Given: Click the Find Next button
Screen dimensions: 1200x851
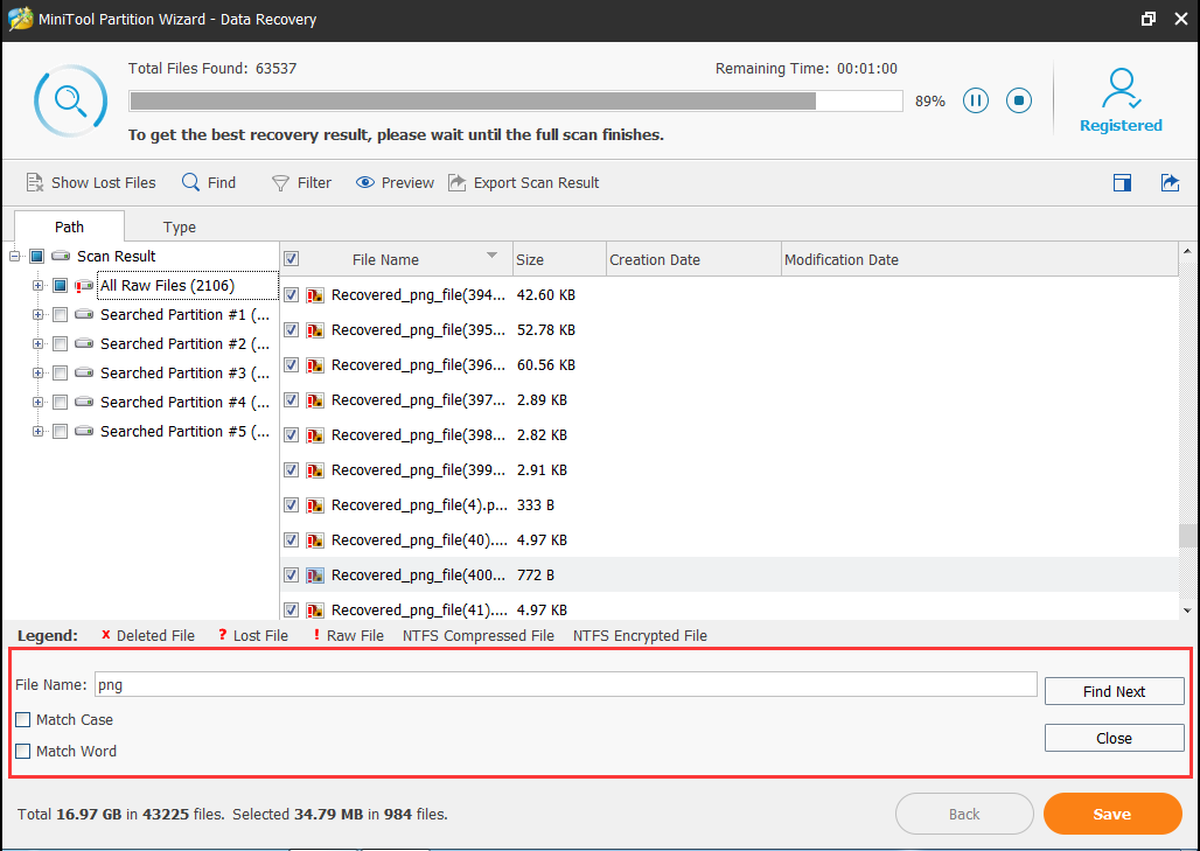Looking at the screenshot, I should coord(1114,691).
